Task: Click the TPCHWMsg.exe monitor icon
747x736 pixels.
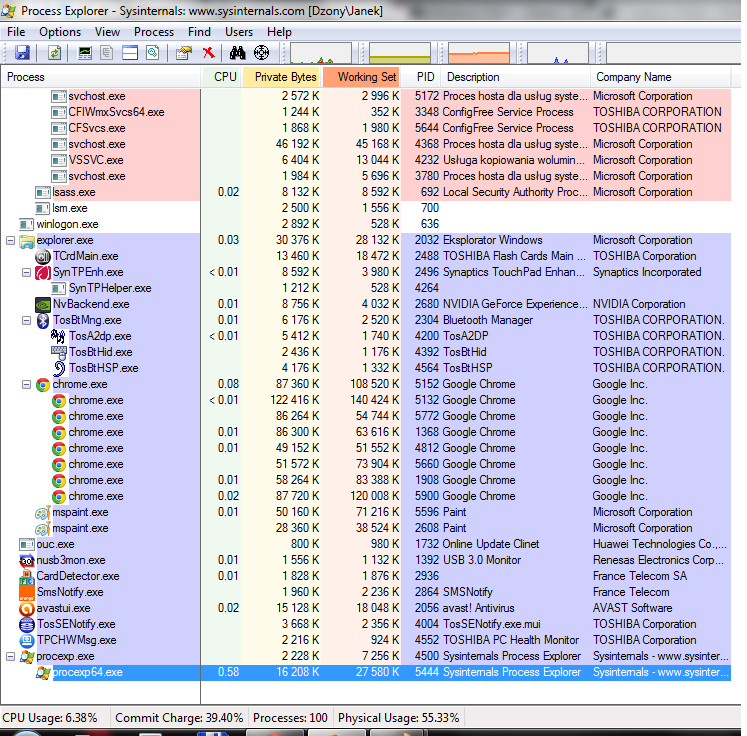Action: 27,641
